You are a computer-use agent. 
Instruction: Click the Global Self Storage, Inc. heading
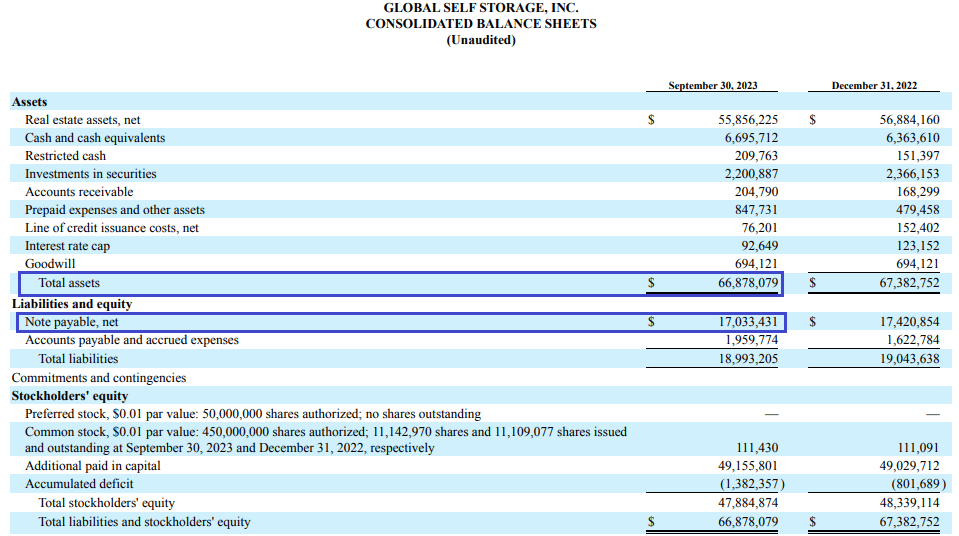[x=480, y=7]
